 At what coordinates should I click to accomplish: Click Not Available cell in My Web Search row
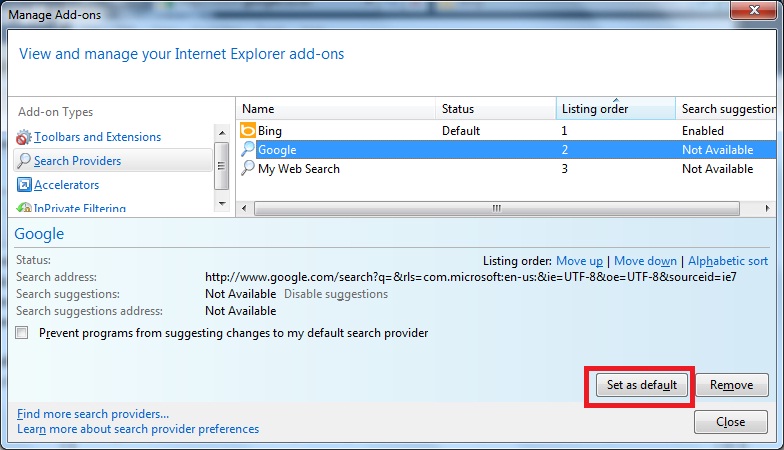(x=718, y=168)
